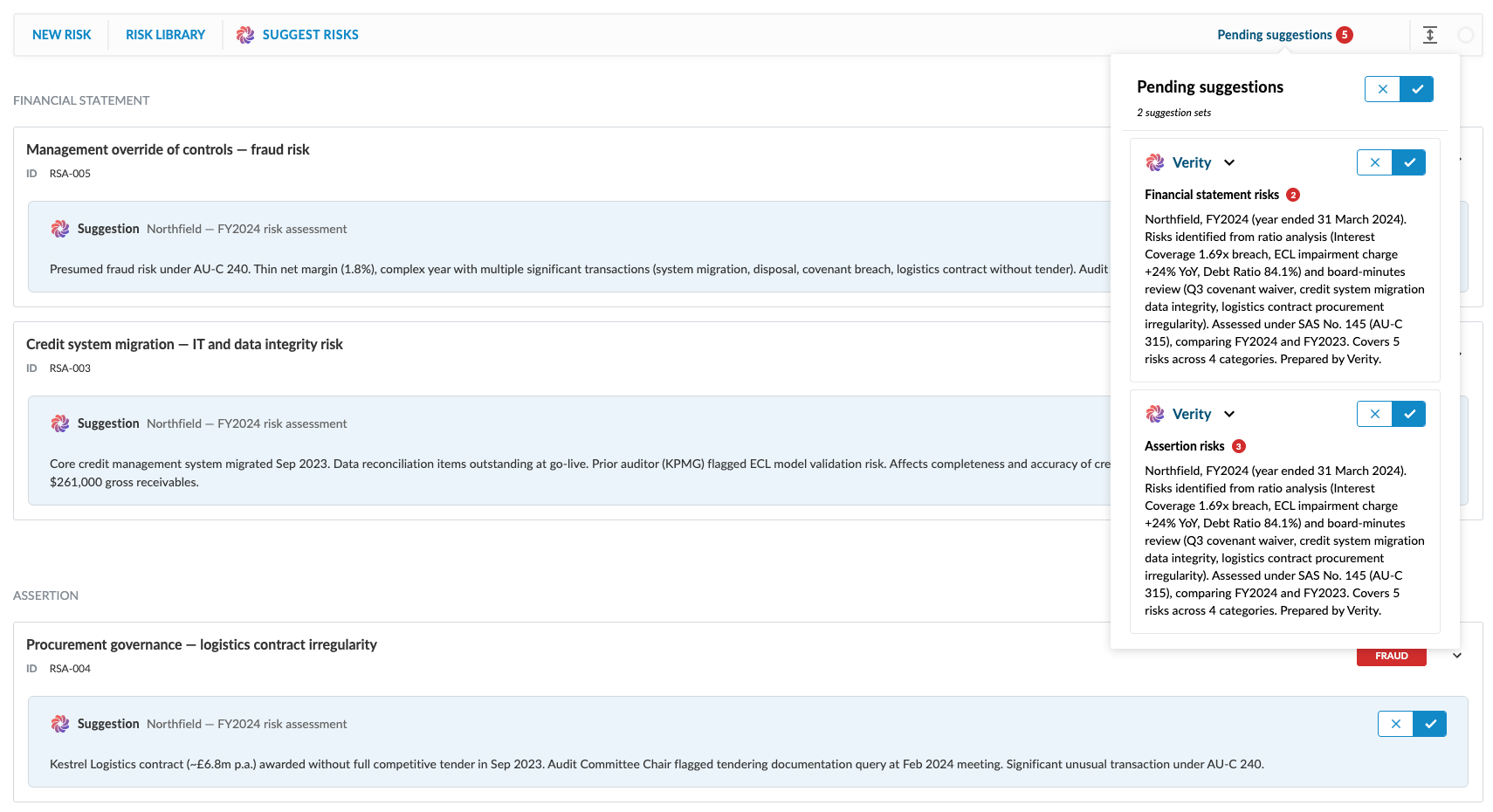This screenshot has height=812, width=1493.
Task: Select the RSA-005 risk ID
Action: (70, 174)
